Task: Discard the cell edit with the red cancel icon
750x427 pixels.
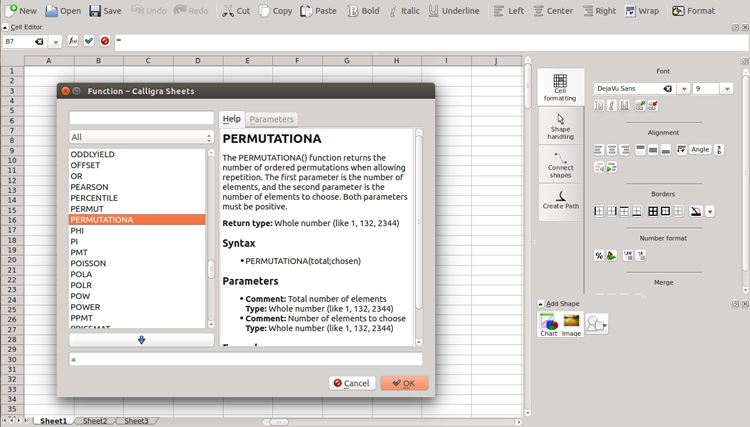Action: (105, 41)
